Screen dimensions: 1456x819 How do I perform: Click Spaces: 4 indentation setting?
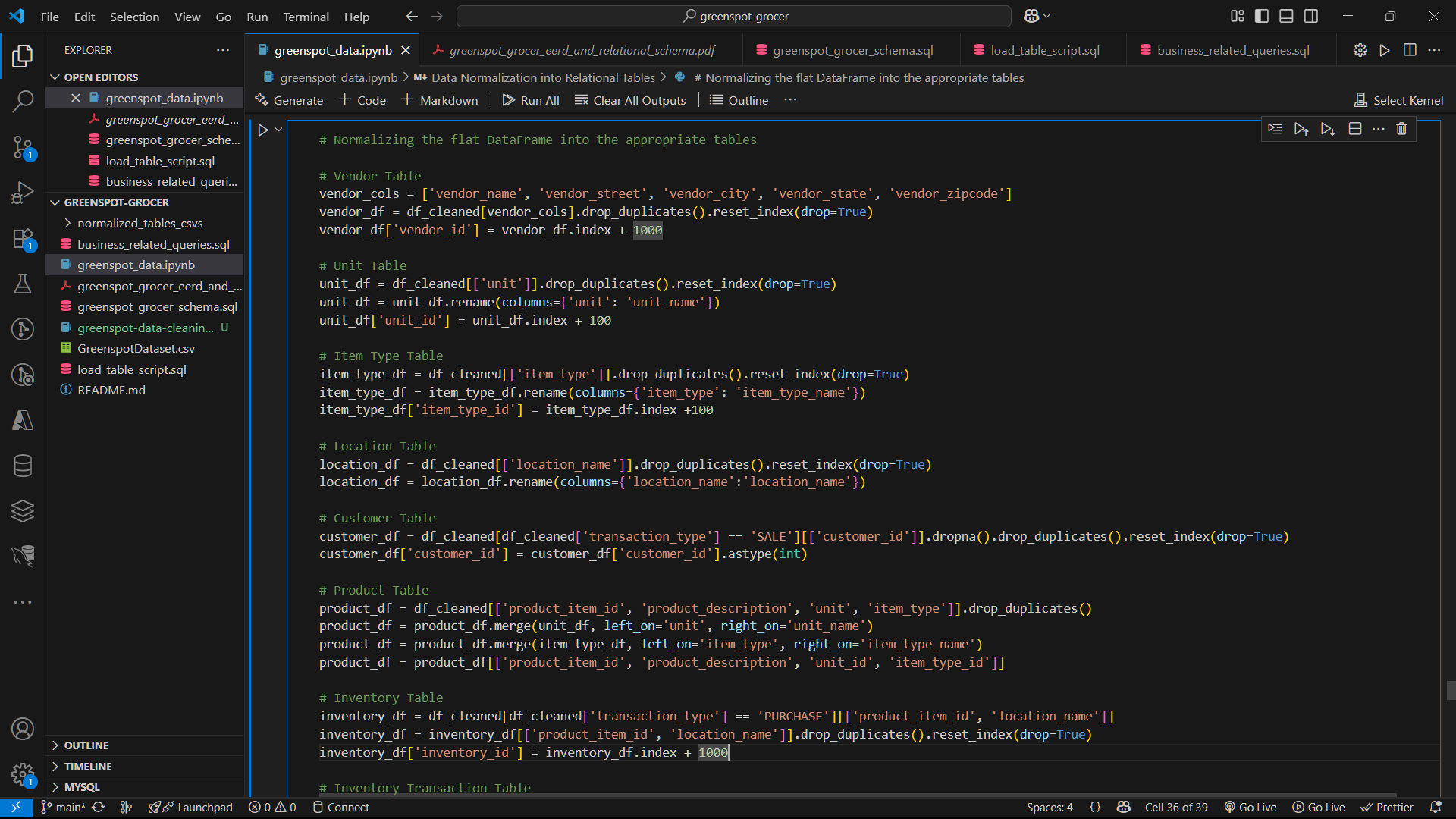point(1050,808)
